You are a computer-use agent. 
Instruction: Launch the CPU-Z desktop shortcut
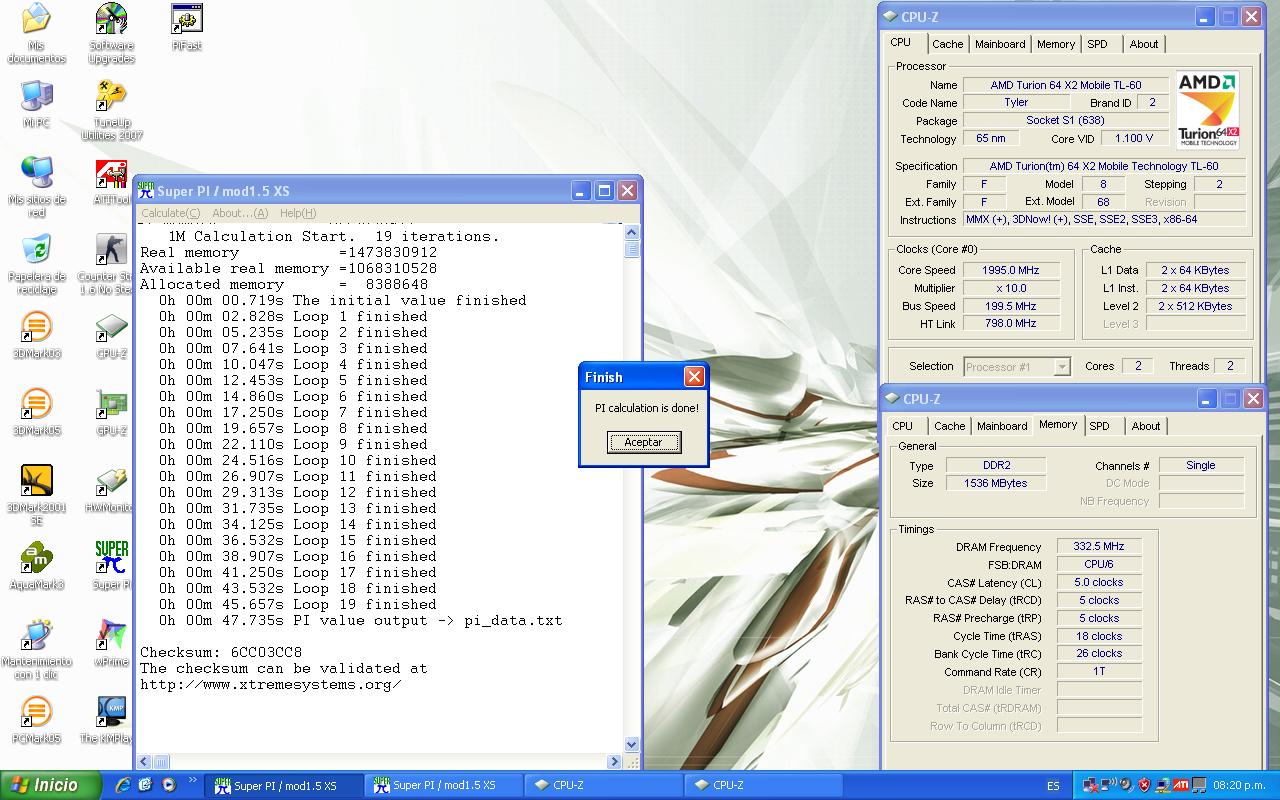(x=111, y=335)
